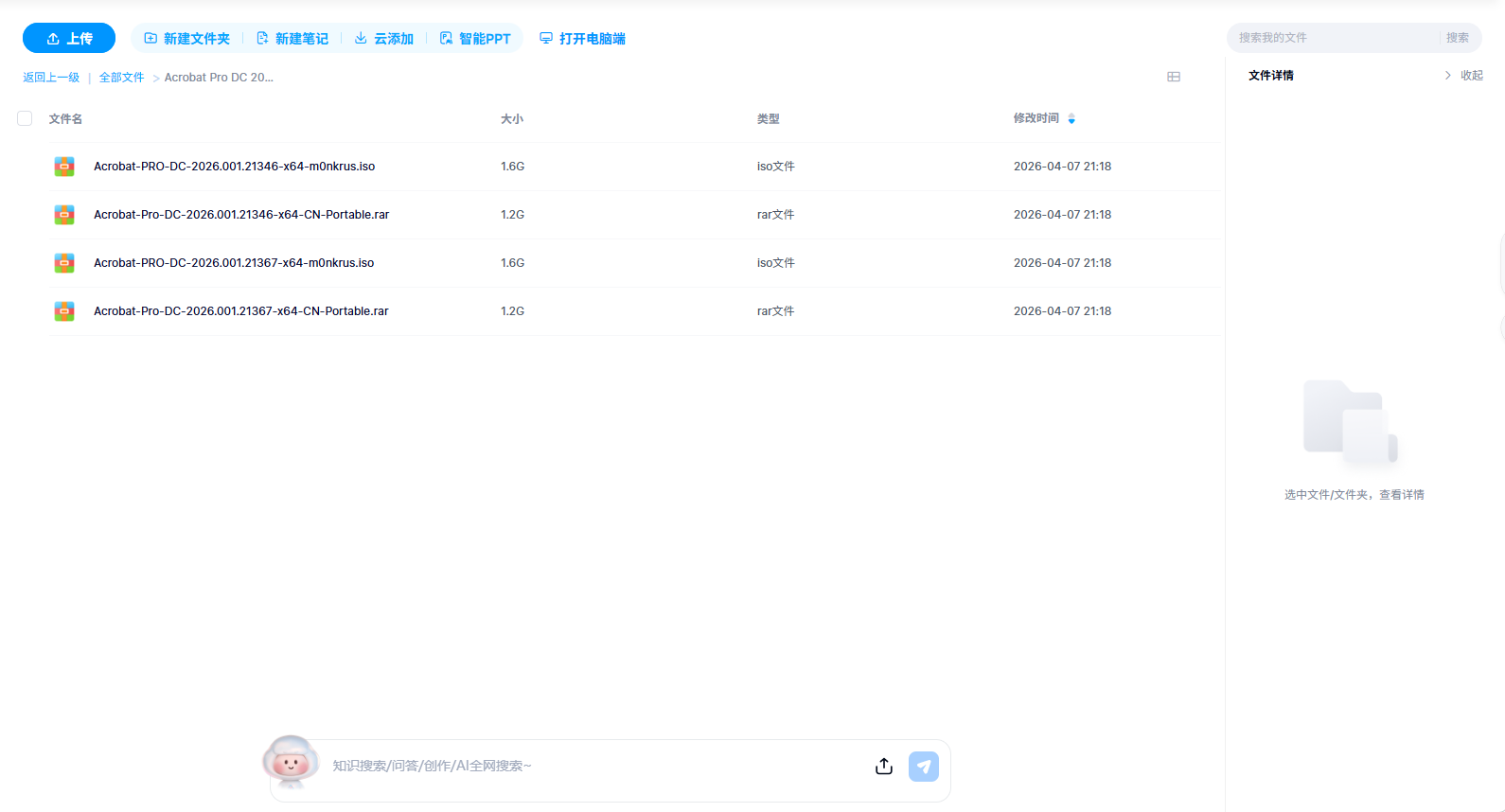Sort by the 大小 column header

[512, 119]
